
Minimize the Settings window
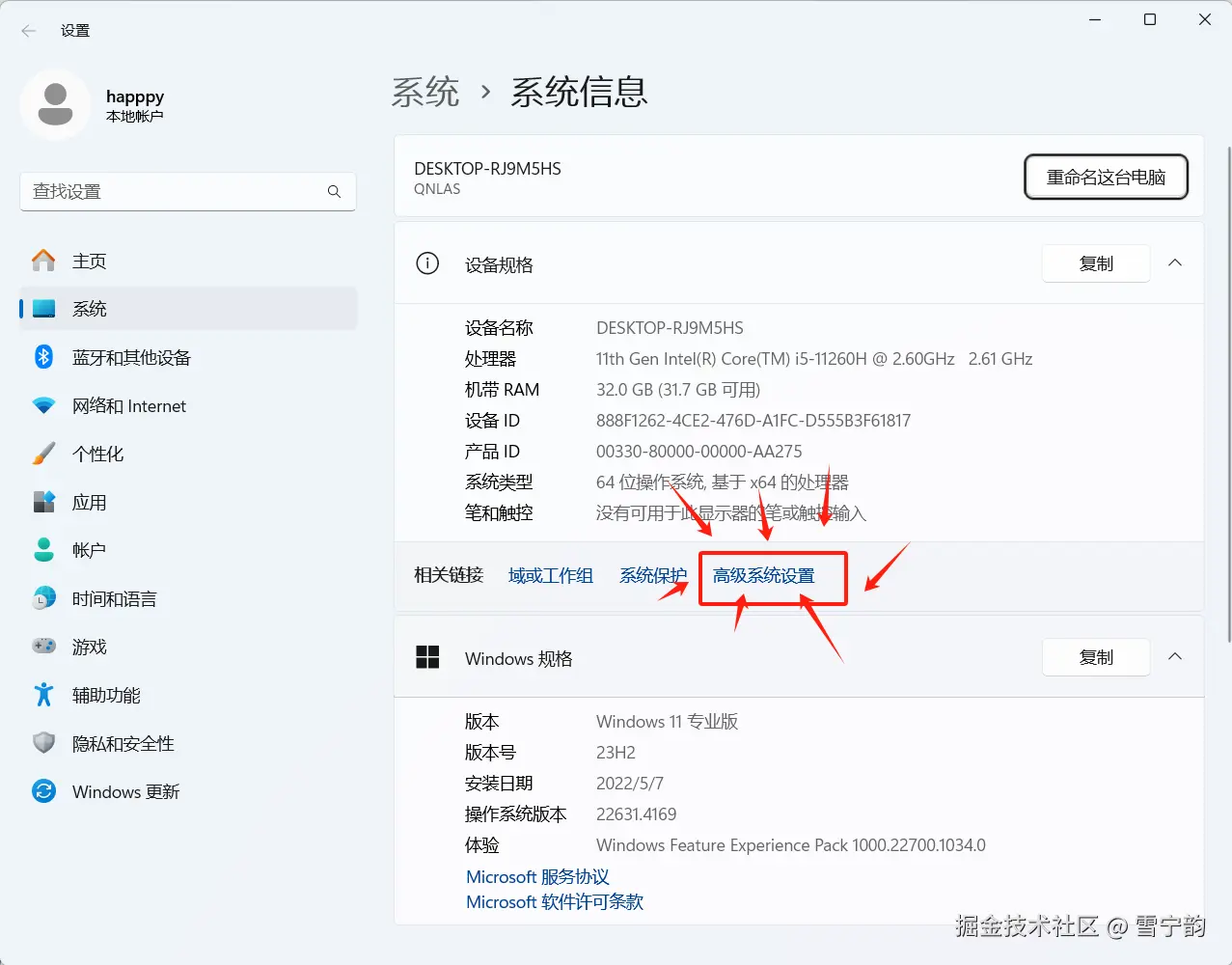point(1095,19)
